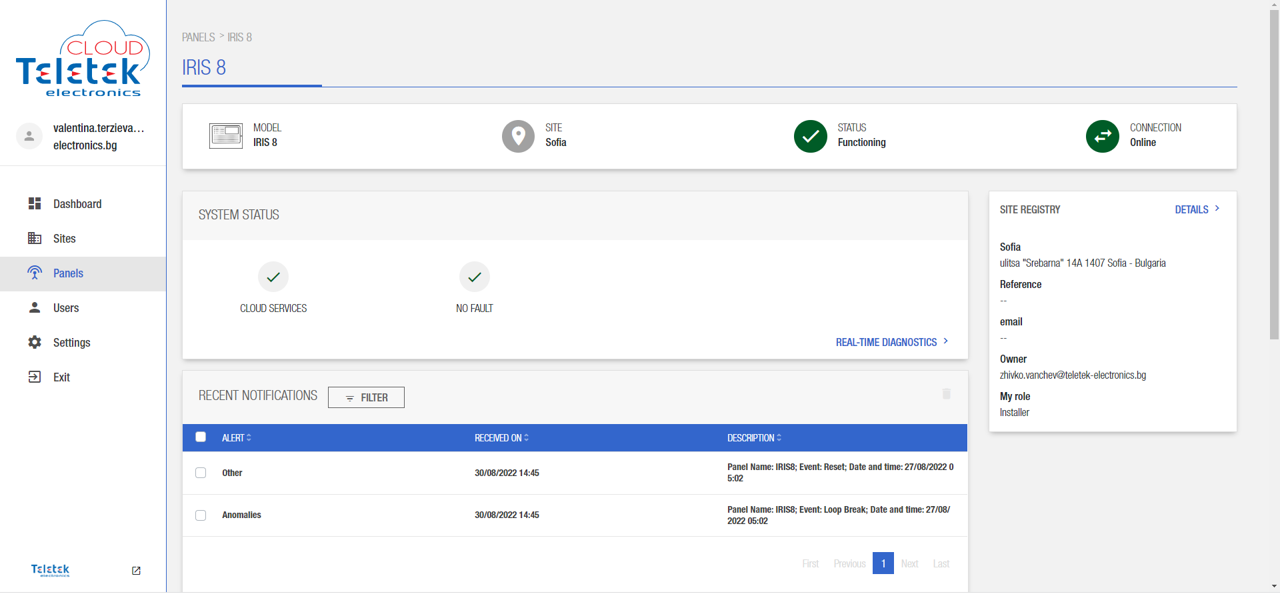
Task: Check the 'Anomalies' alert row checkbox
Action: tap(201, 515)
